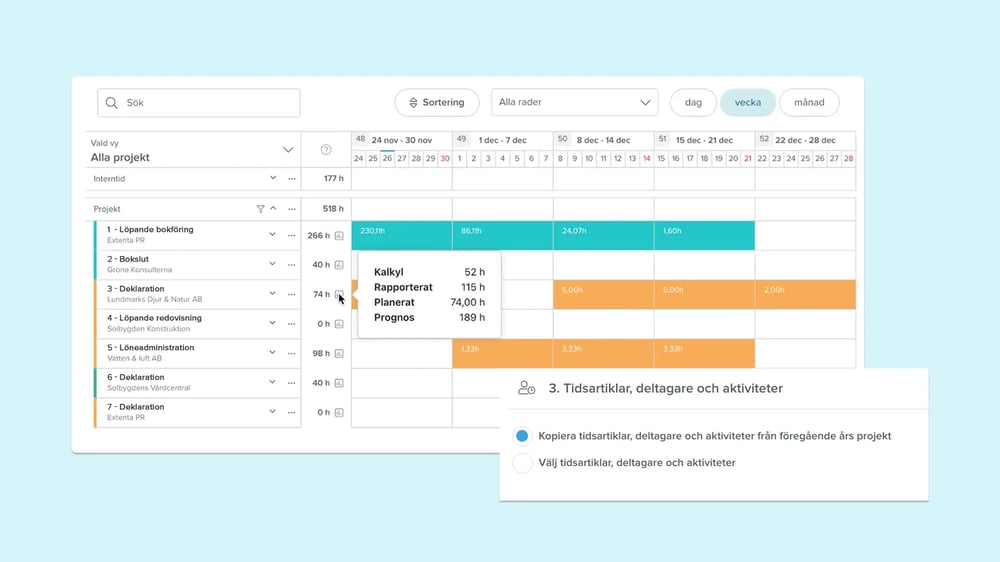Expand the 7 - Deklaration row chevron

pos(272,412)
